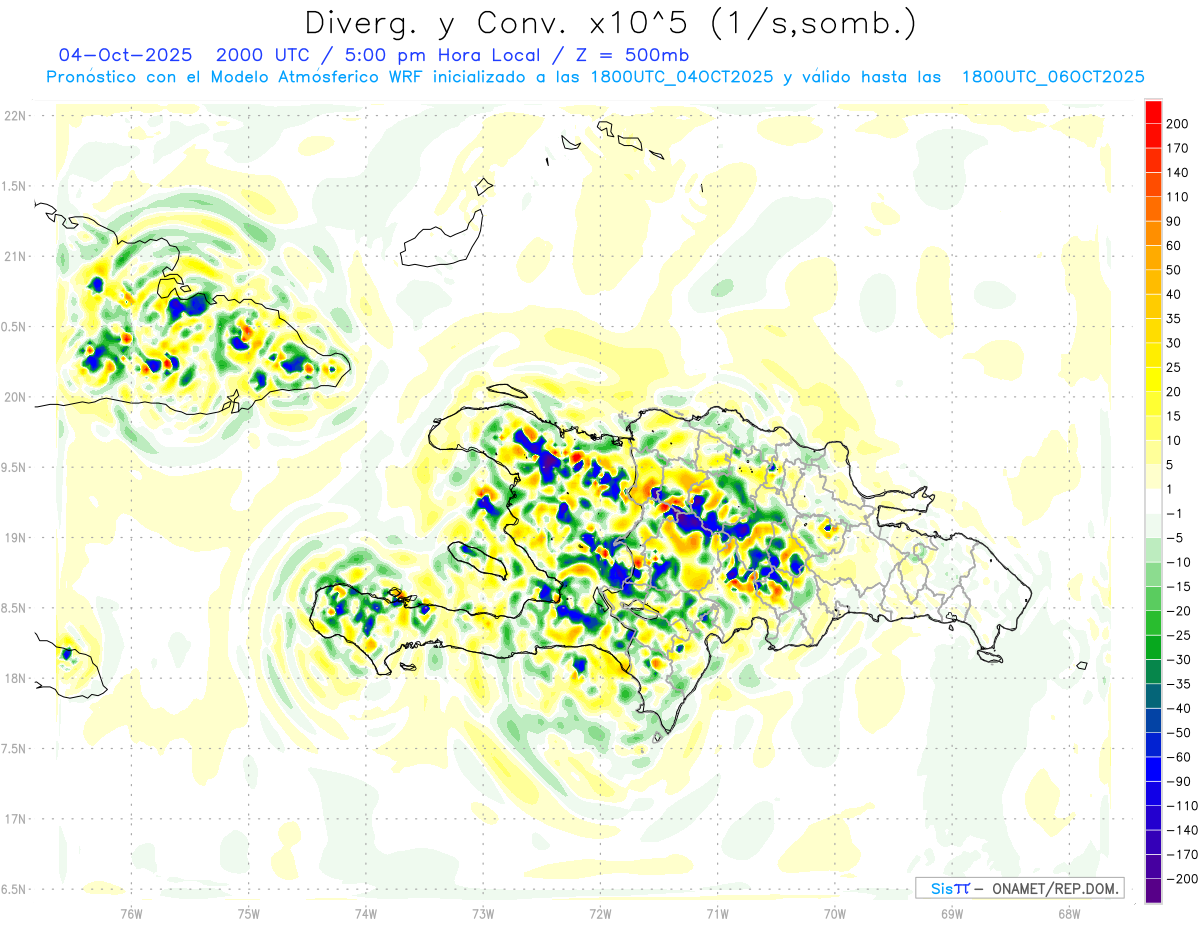The height and width of the screenshot is (927, 1200).
Task: Click the '1800UTC_04OCT2025' initialization time text
Action: [x=682, y=77]
